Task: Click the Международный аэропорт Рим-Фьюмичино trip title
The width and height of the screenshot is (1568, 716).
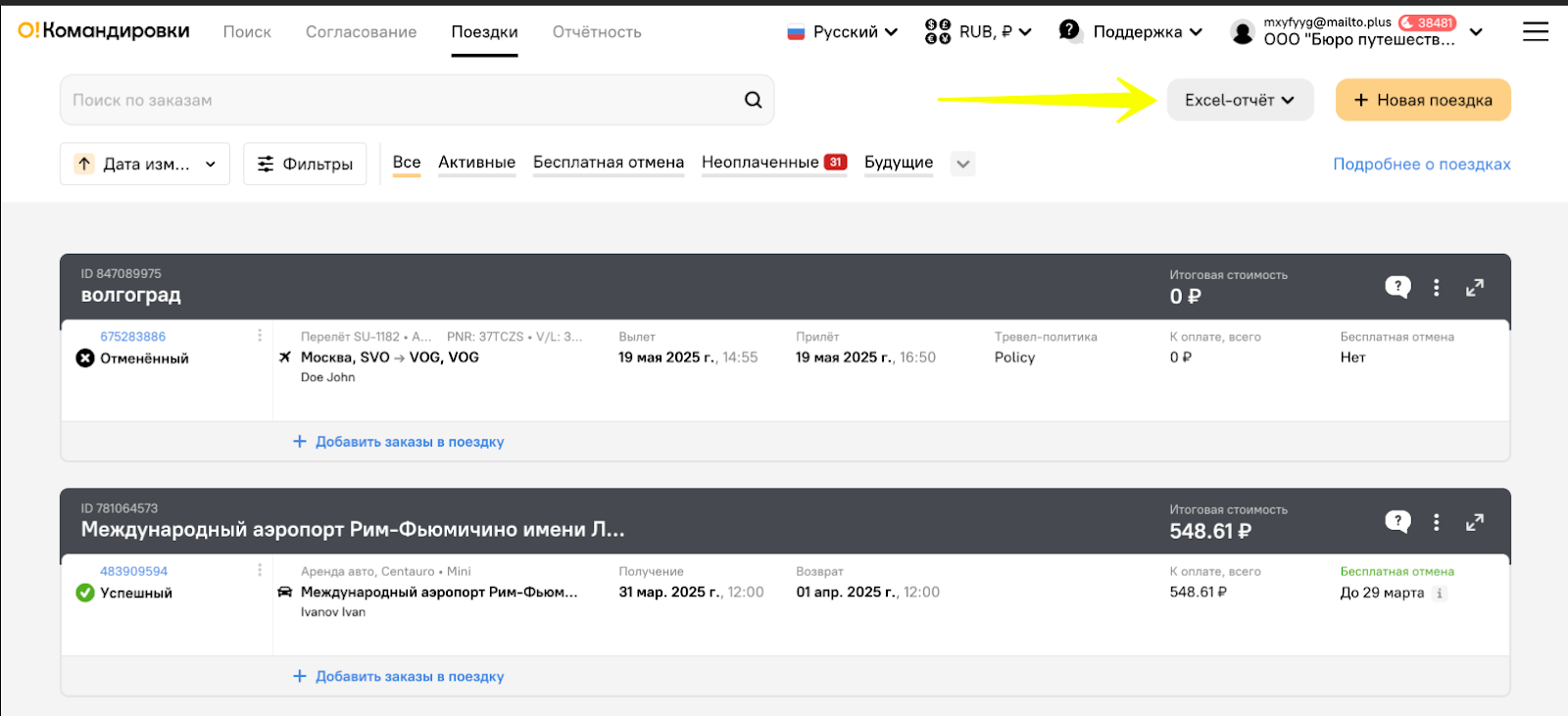Action: (353, 530)
